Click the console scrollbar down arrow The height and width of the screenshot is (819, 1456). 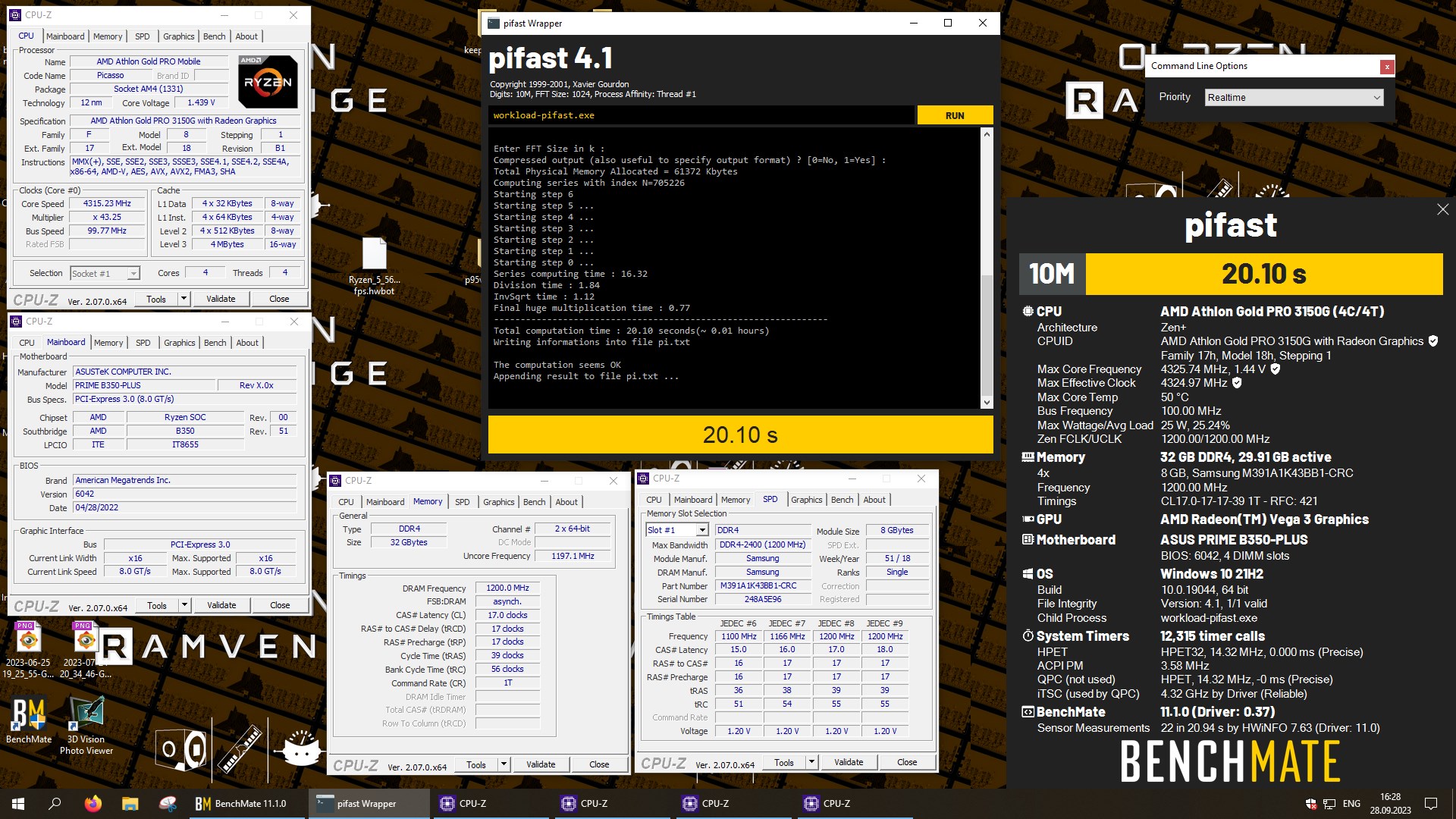pyautogui.click(x=987, y=403)
